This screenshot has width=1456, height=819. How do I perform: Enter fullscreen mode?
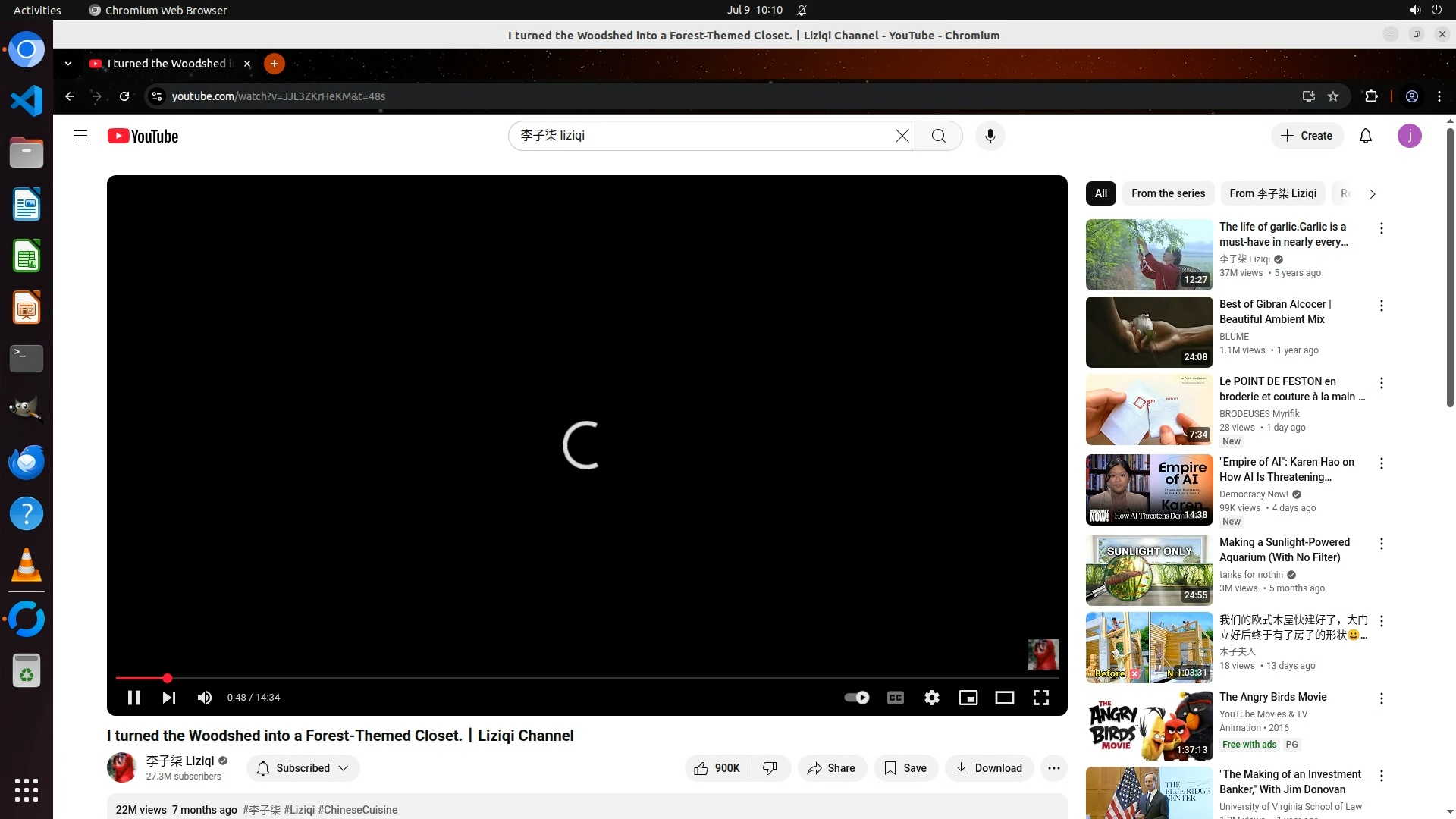coord(1041,698)
